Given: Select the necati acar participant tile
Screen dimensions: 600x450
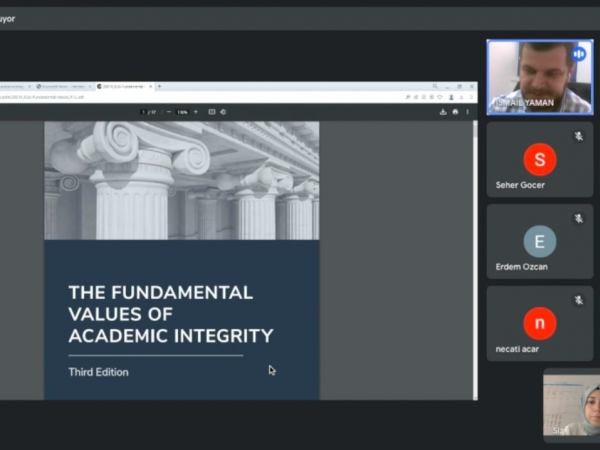Looking at the screenshot, I should click(x=540, y=324).
